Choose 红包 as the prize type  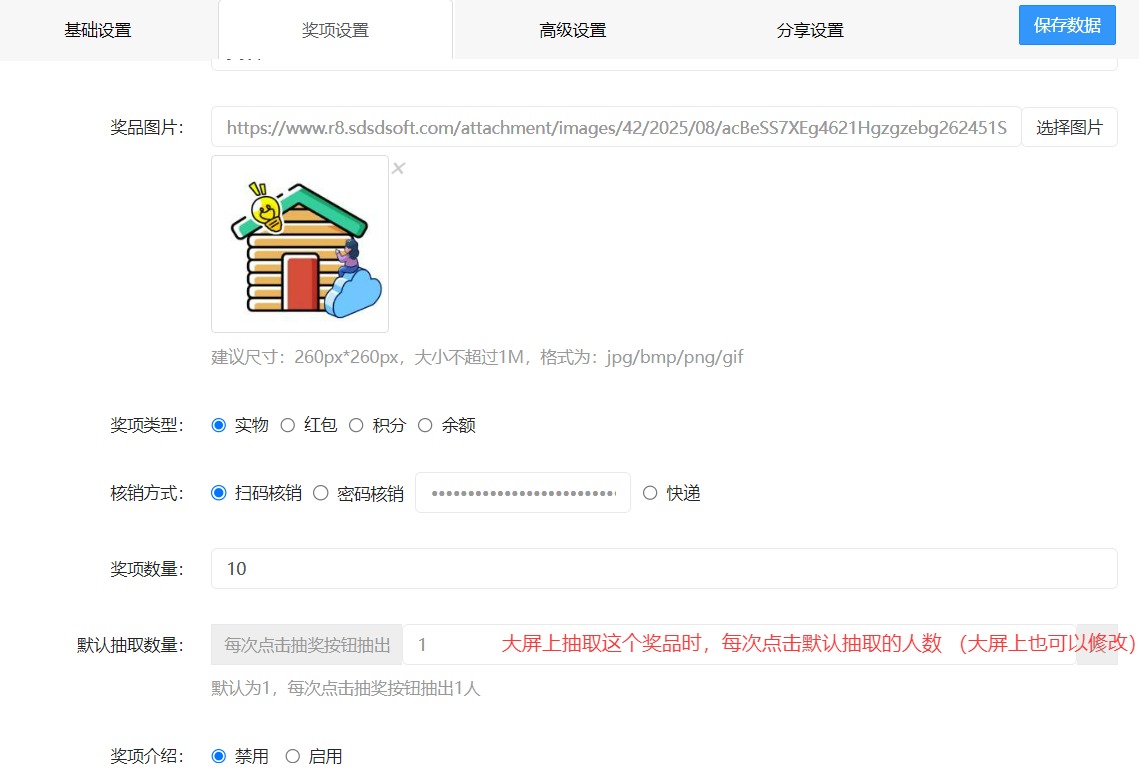[x=288, y=425]
